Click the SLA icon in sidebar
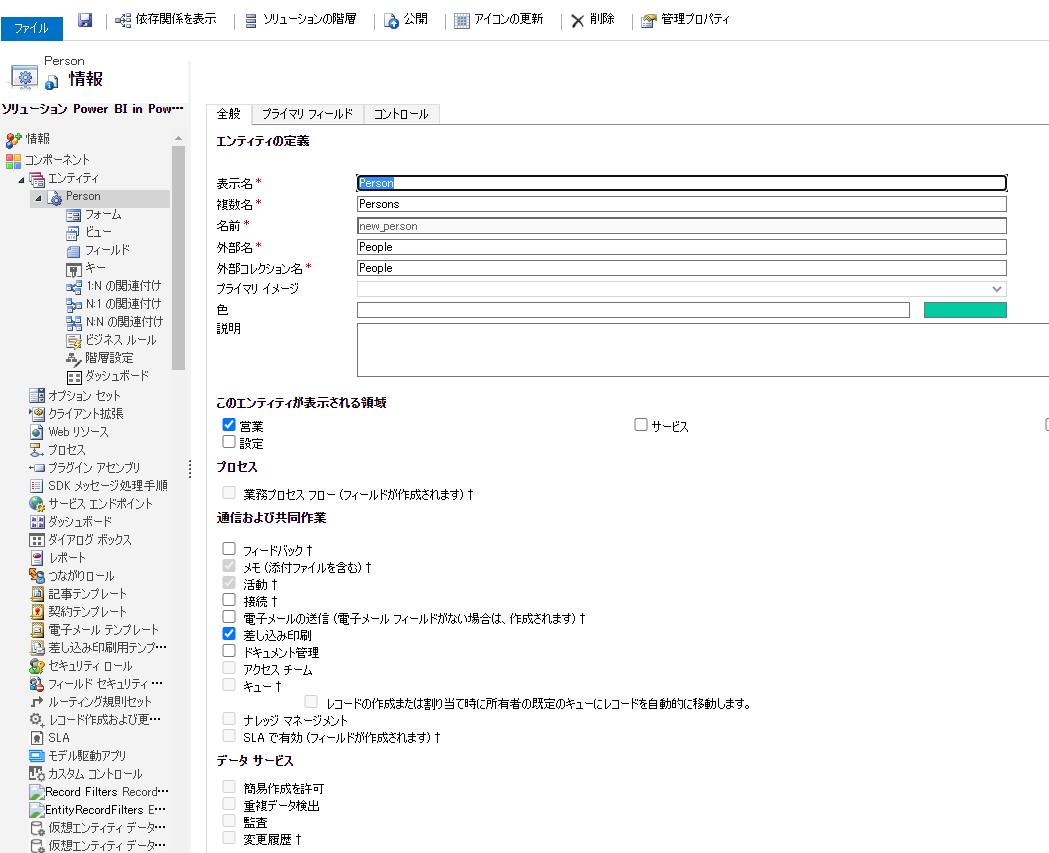This screenshot has height=853, width=1049. click(x=37, y=738)
